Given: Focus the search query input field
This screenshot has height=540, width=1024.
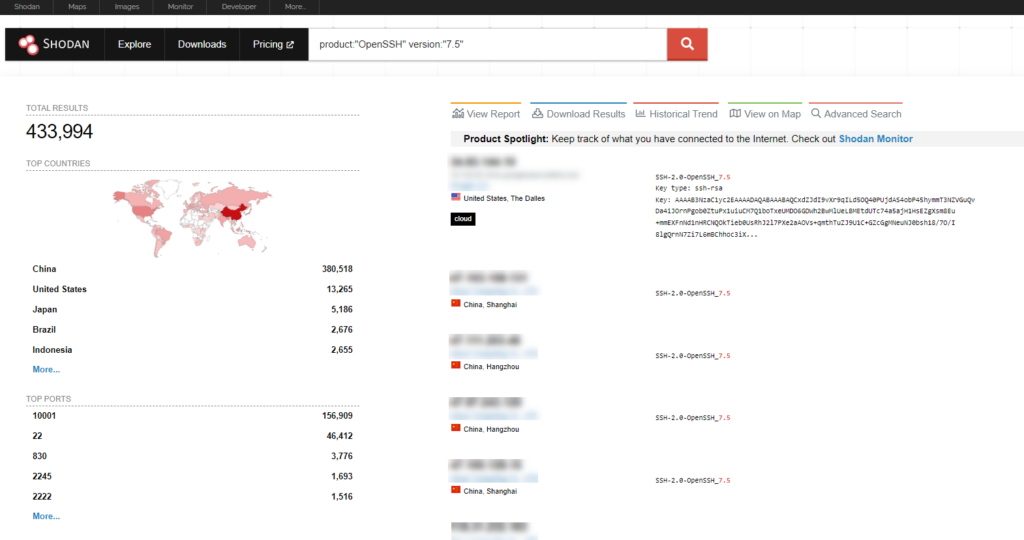Looking at the screenshot, I should click(488, 44).
